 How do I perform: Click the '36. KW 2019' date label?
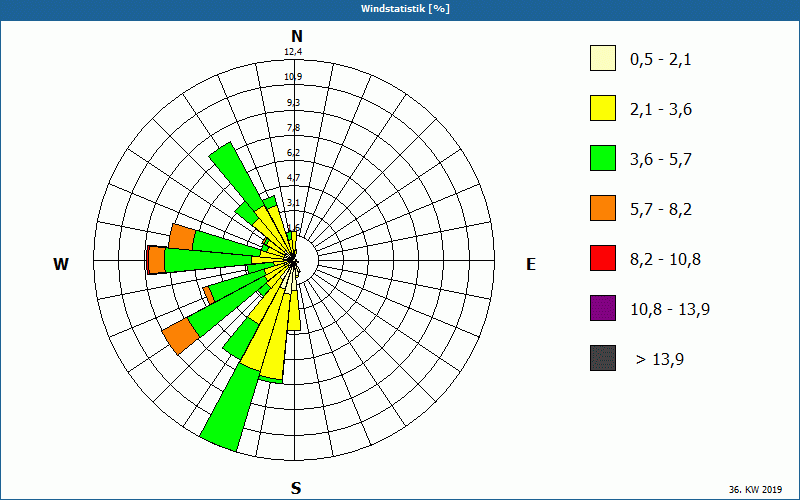click(x=755, y=489)
